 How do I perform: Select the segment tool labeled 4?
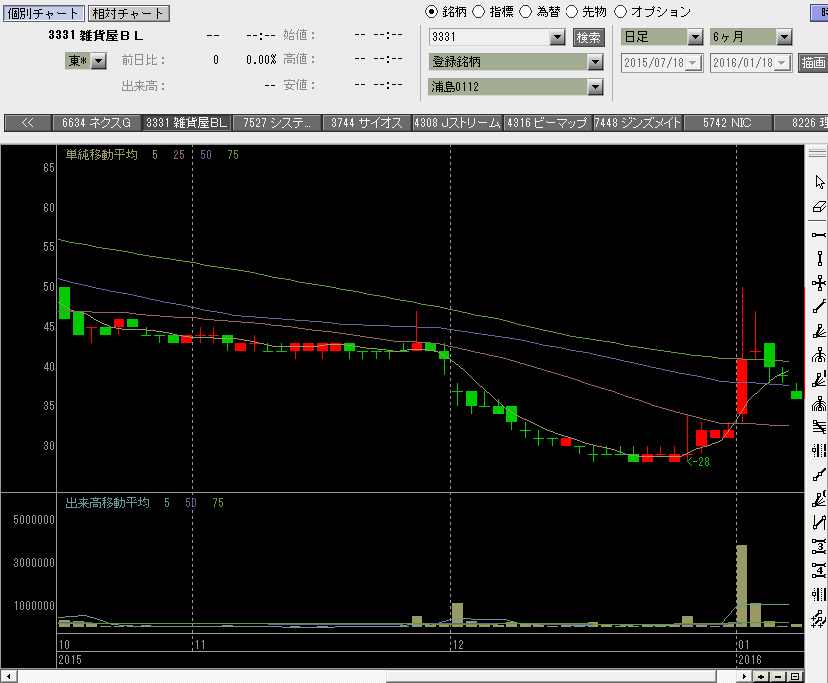(819, 570)
